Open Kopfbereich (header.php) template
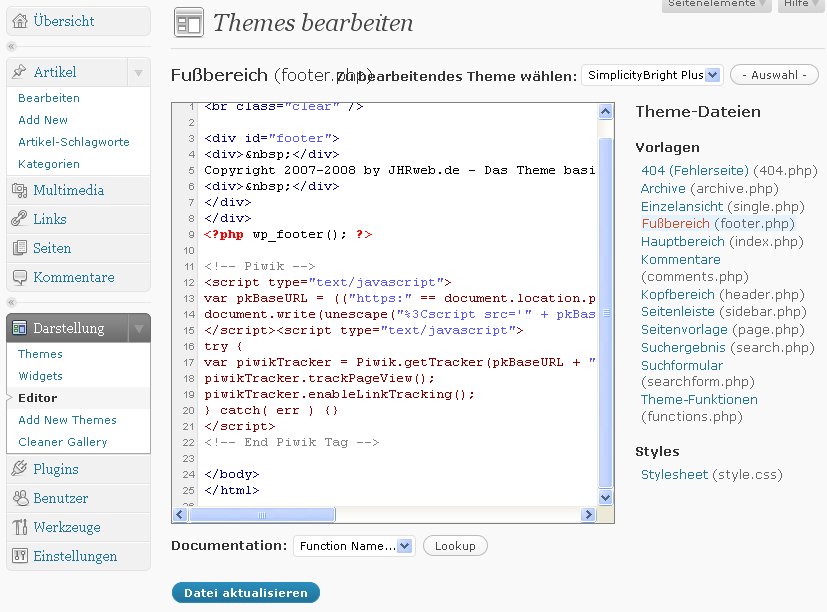Screen dimensions: 827x612 678,294
